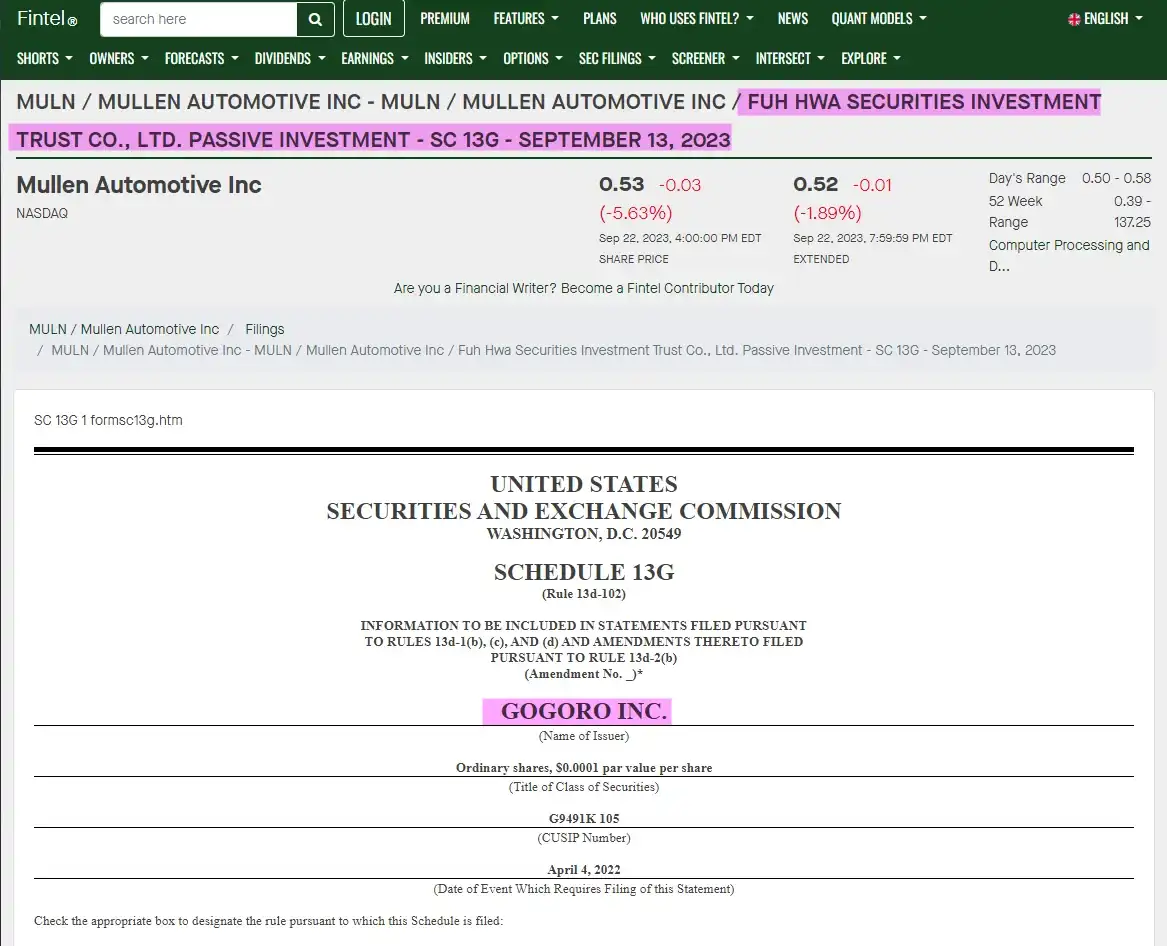This screenshot has height=946, width=1167.
Task: Click MULN / Mullen Automotive Inc breadcrumb
Action: (x=124, y=329)
